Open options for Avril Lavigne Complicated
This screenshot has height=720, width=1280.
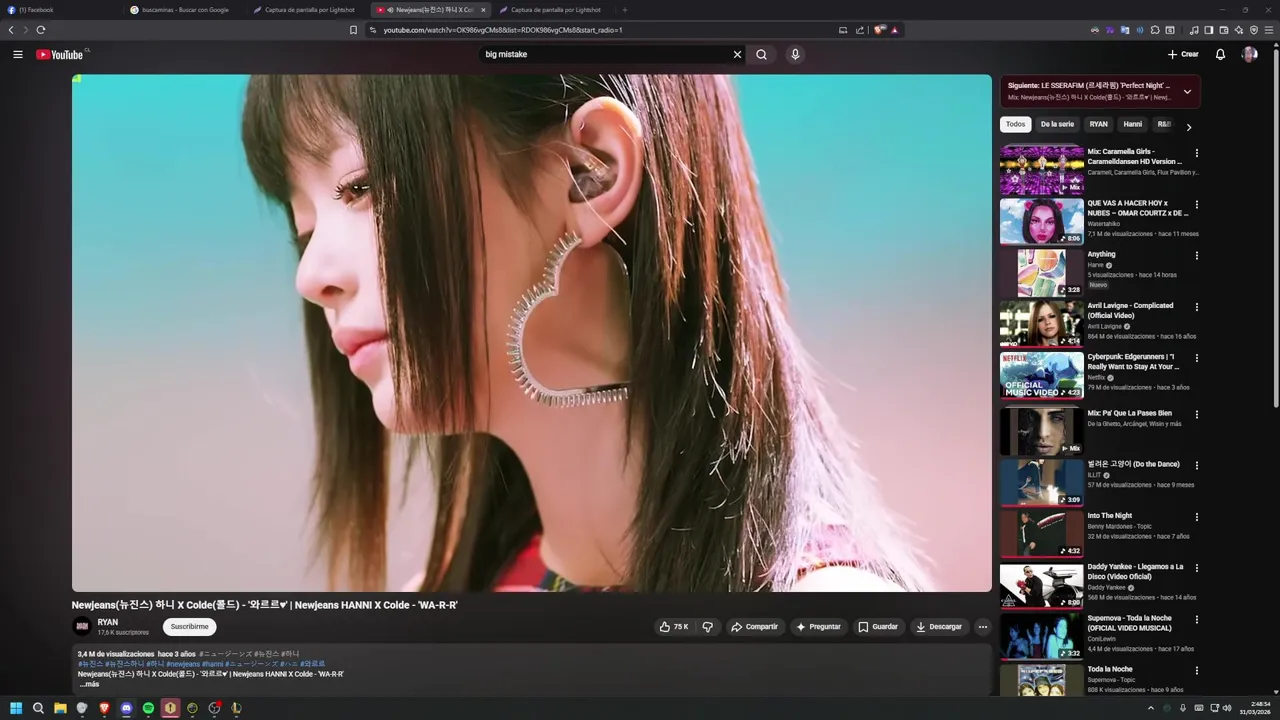(x=1197, y=307)
